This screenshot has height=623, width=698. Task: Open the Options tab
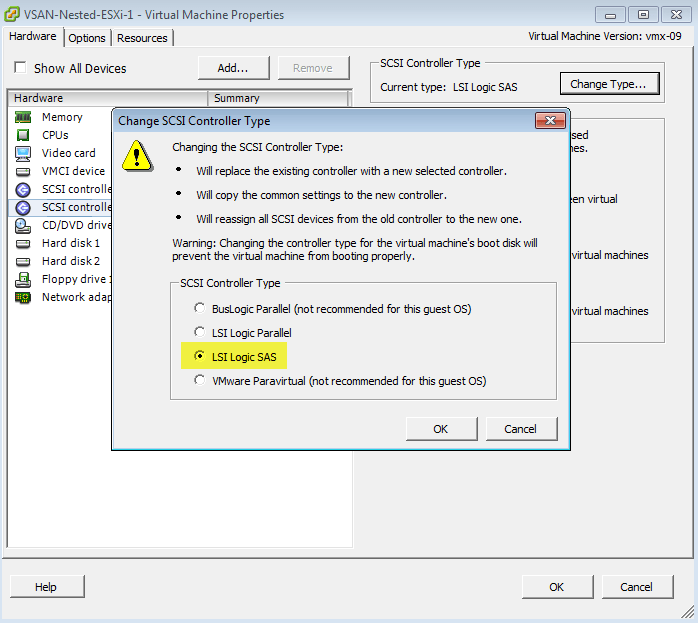click(87, 38)
